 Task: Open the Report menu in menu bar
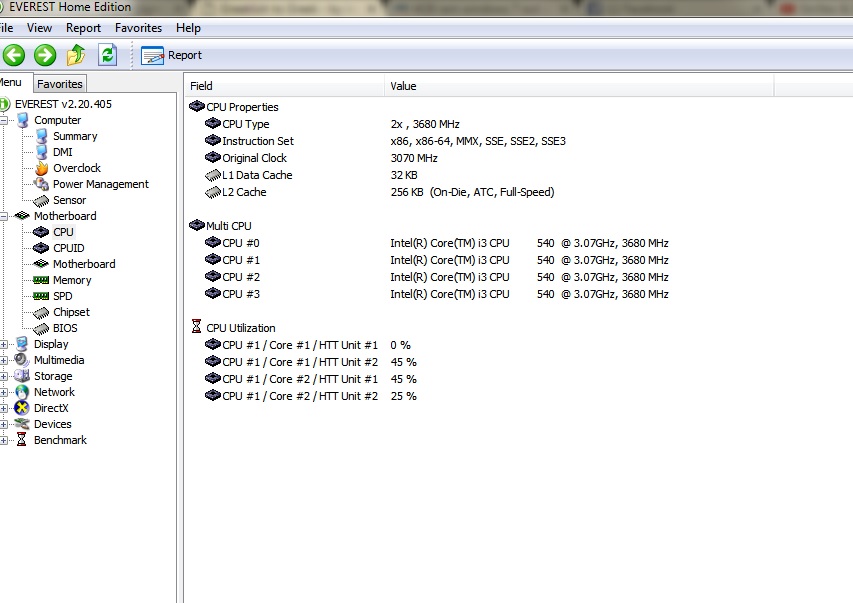[x=83, y=28]
